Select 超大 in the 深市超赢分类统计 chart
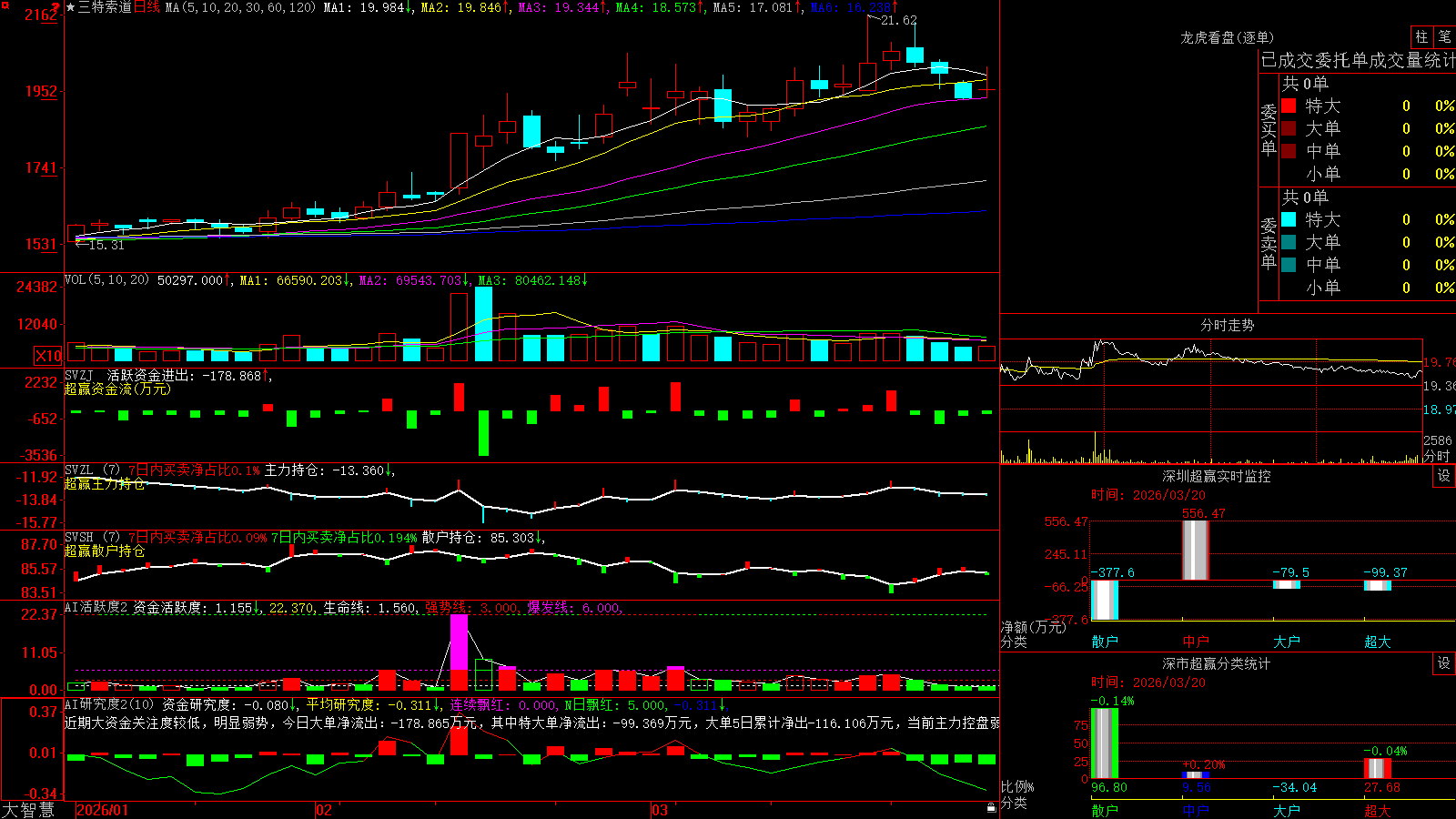The height and width of the screenshot is (819, 1456). pyautogui.click(x=1378, y=810)
